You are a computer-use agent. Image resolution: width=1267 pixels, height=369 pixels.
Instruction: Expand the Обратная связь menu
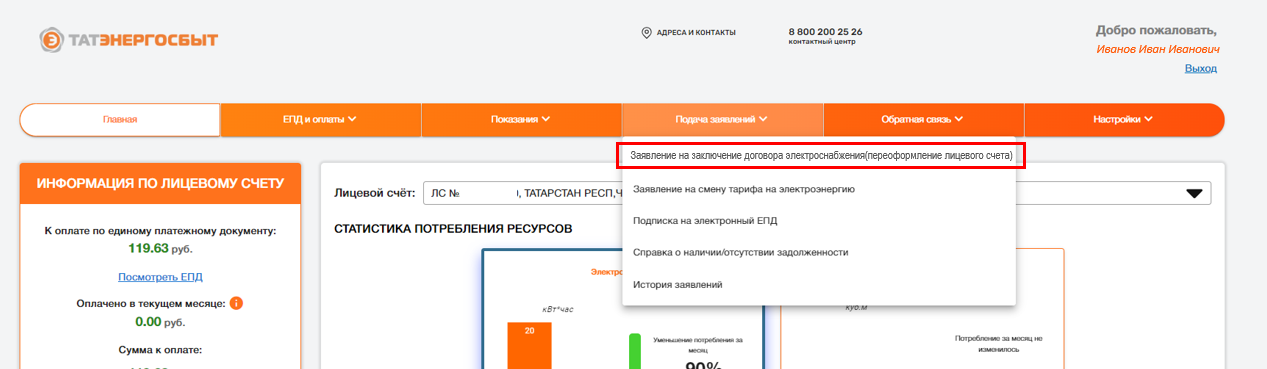(923, 119)
